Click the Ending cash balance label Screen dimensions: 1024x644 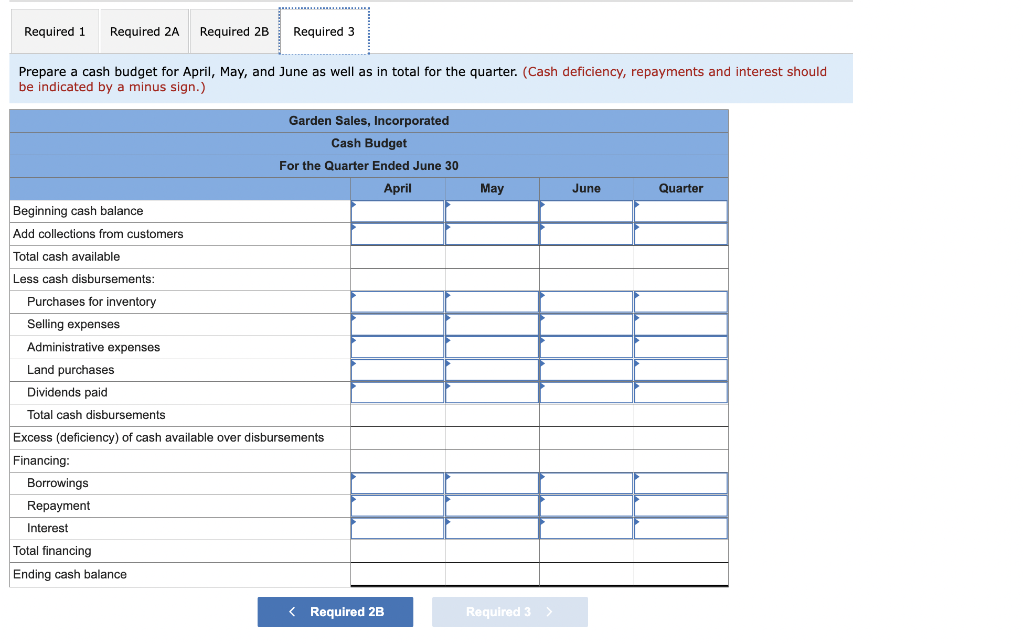[70, 574]
